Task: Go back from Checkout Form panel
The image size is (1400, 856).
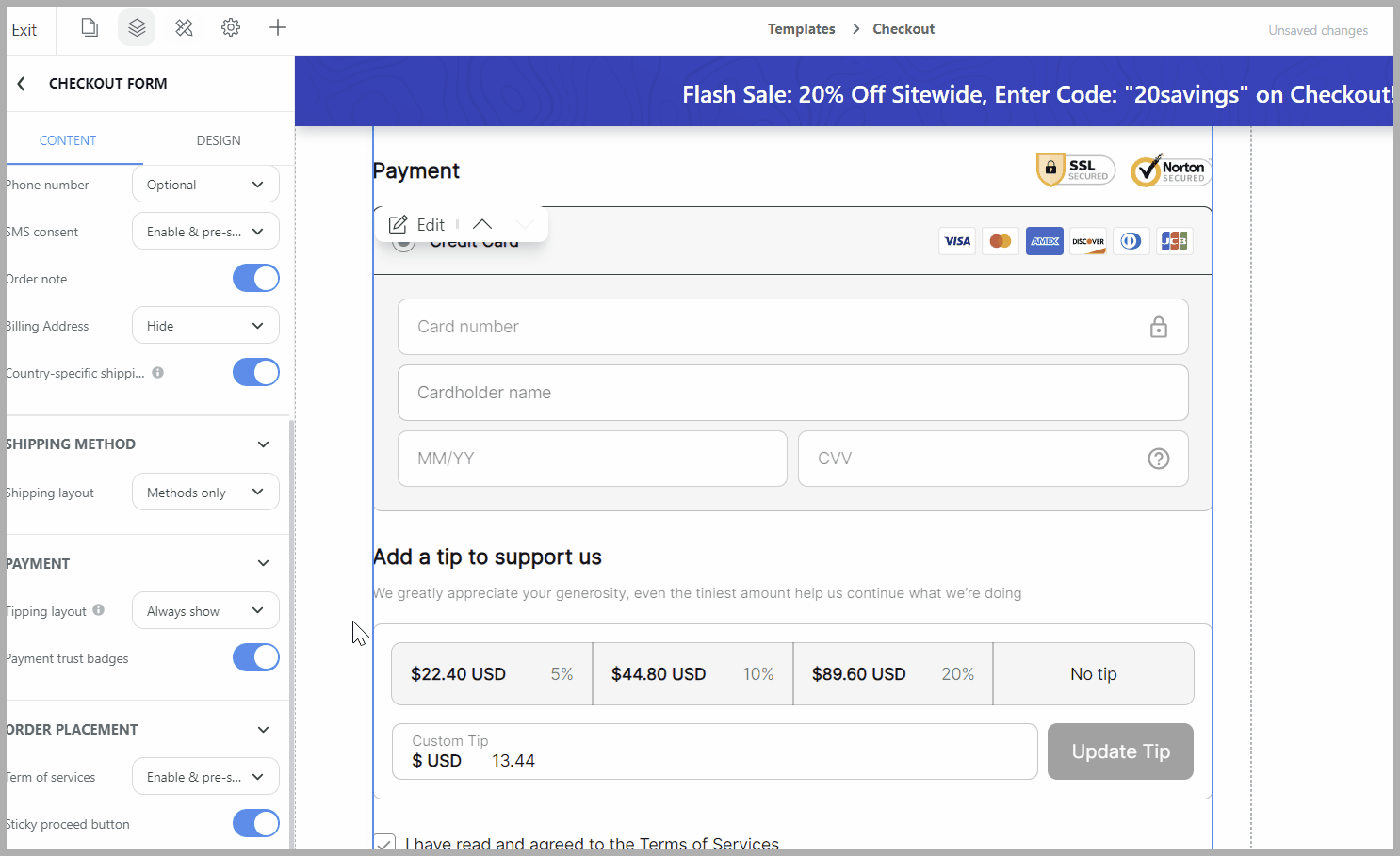Action: click(22, 84)
